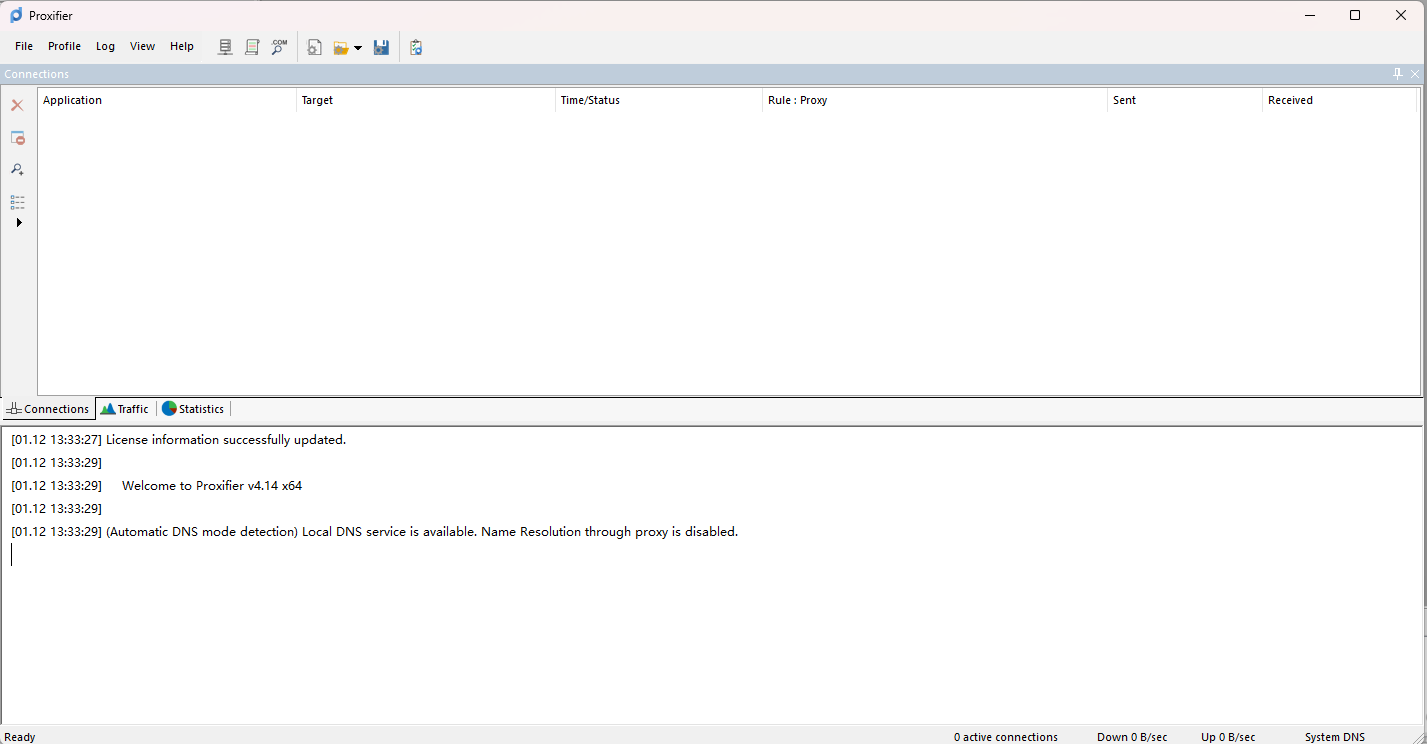
Task: Launch Proxy Checker clipboard icon
Action: click(416, 47)
